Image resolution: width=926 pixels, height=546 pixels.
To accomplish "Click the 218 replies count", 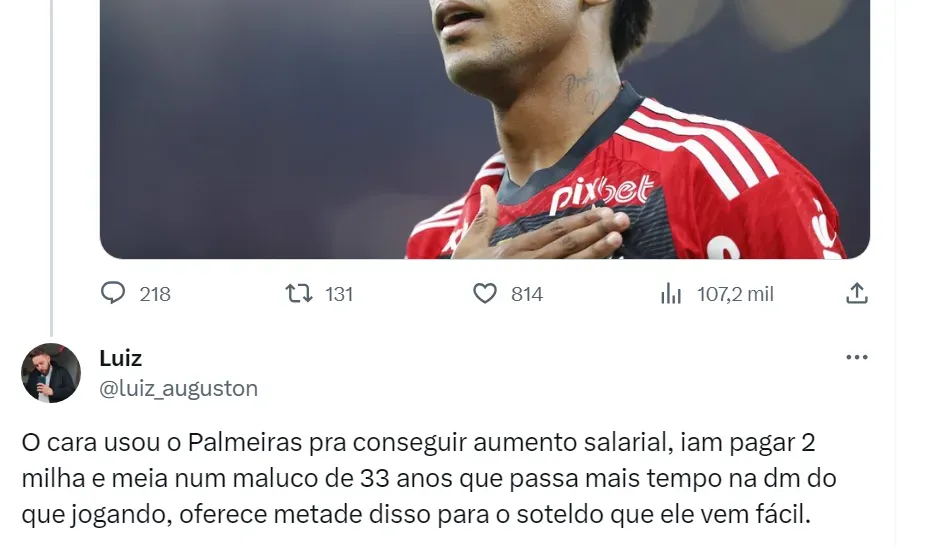I will coord(155,294).
